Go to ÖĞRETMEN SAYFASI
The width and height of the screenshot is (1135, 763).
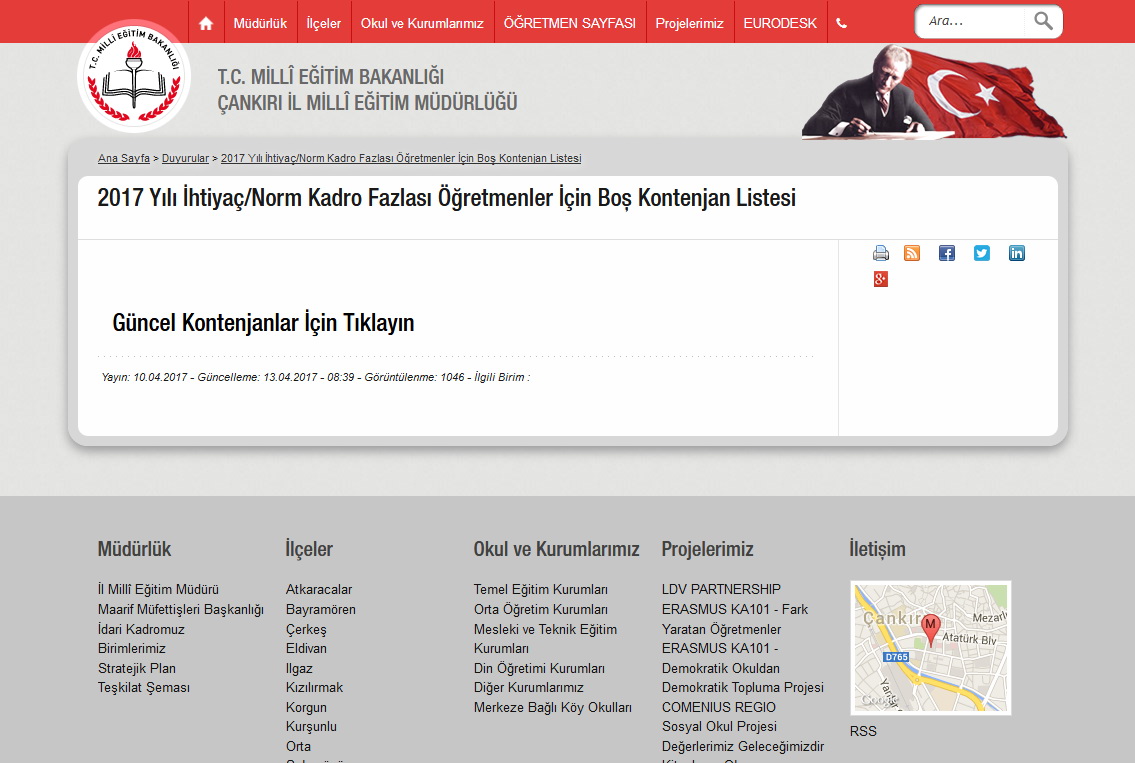pyautogui.click(x=569, y=22)
